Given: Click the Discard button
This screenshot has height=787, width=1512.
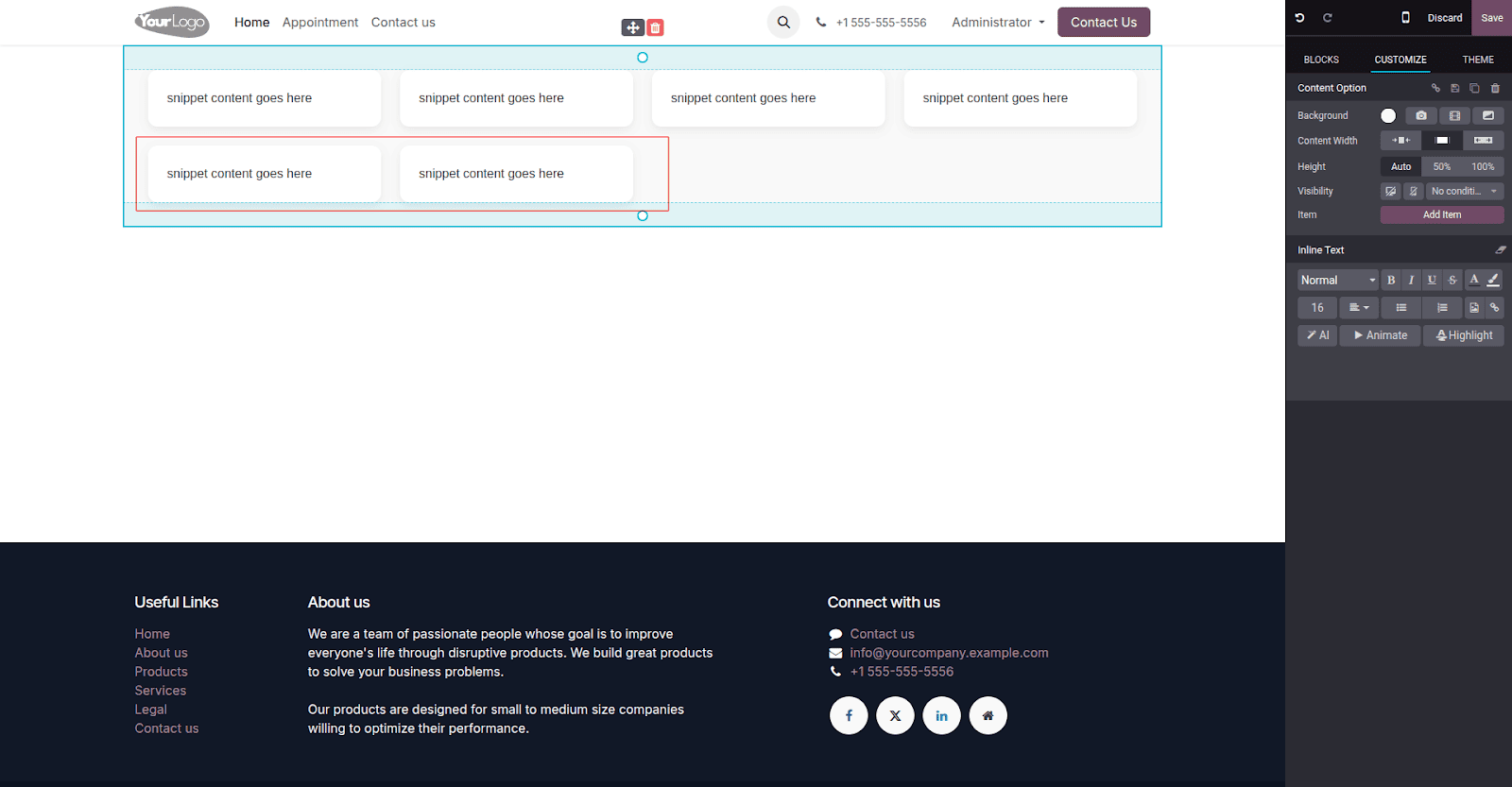Looking at the screenshot, I should tap(1445, 18).
